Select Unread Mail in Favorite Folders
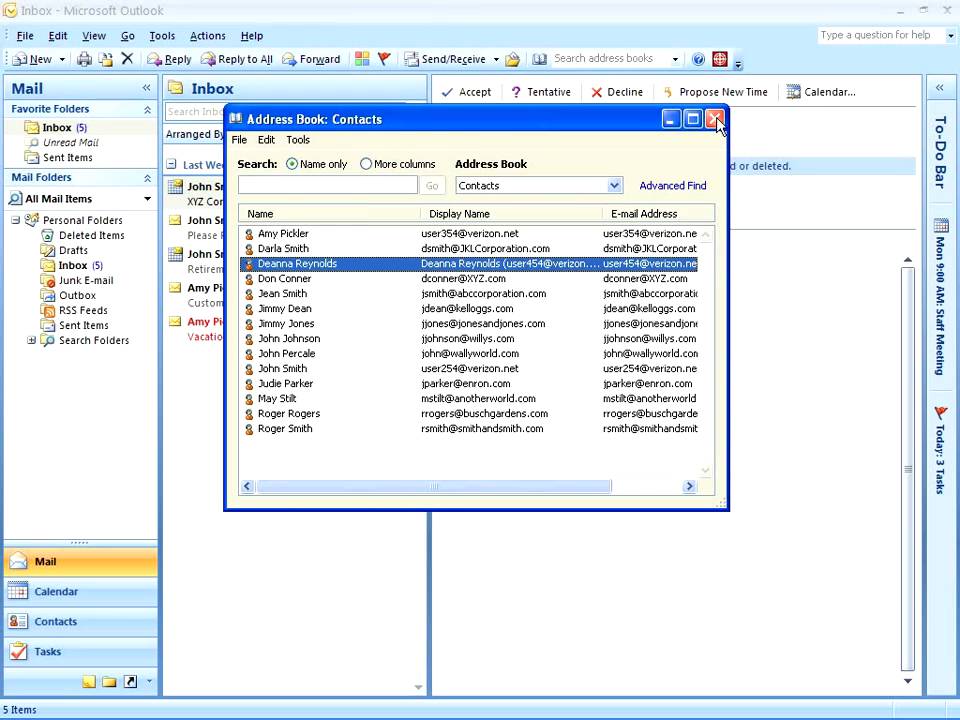 tap(70, 143)
